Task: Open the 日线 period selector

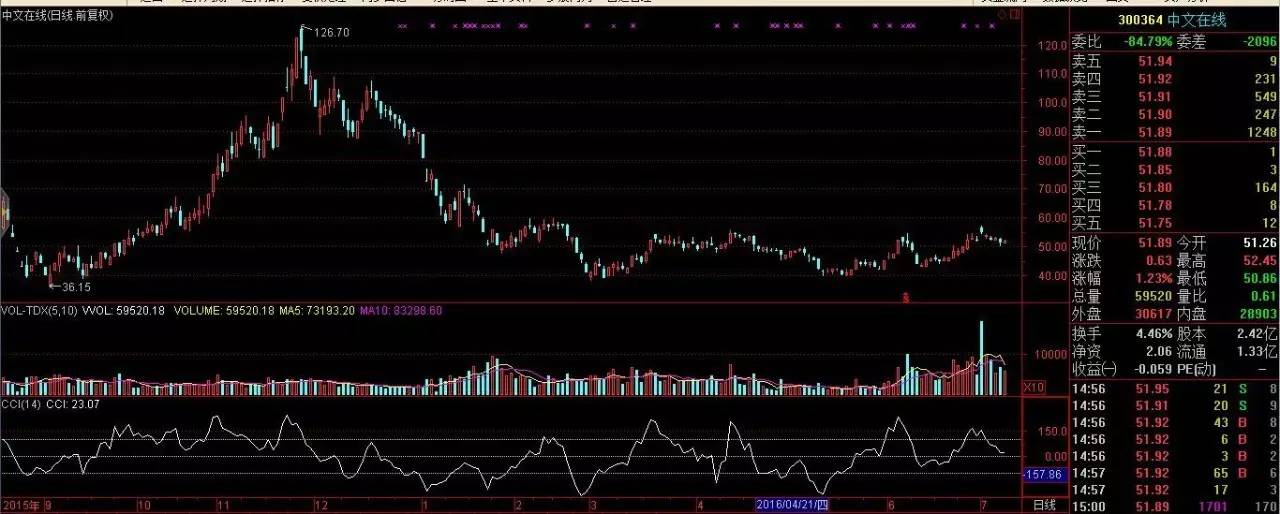Action: 1043,505
